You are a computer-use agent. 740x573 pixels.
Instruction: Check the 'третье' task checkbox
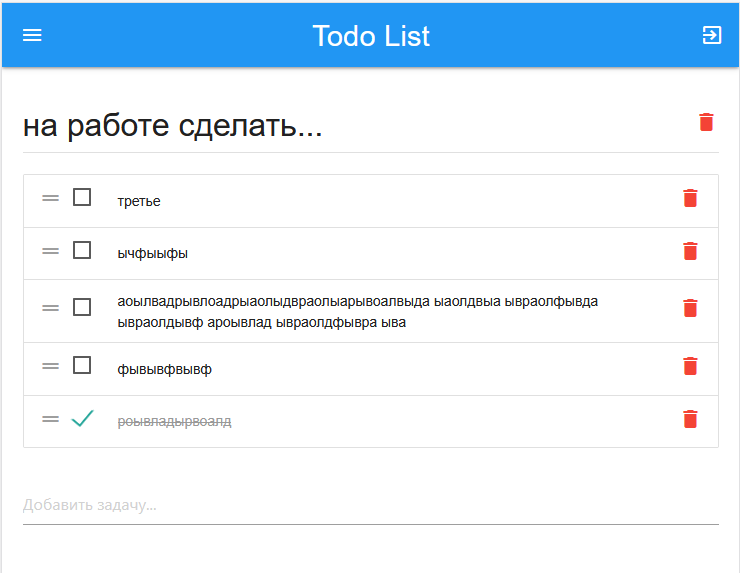[x=82, y=197]
